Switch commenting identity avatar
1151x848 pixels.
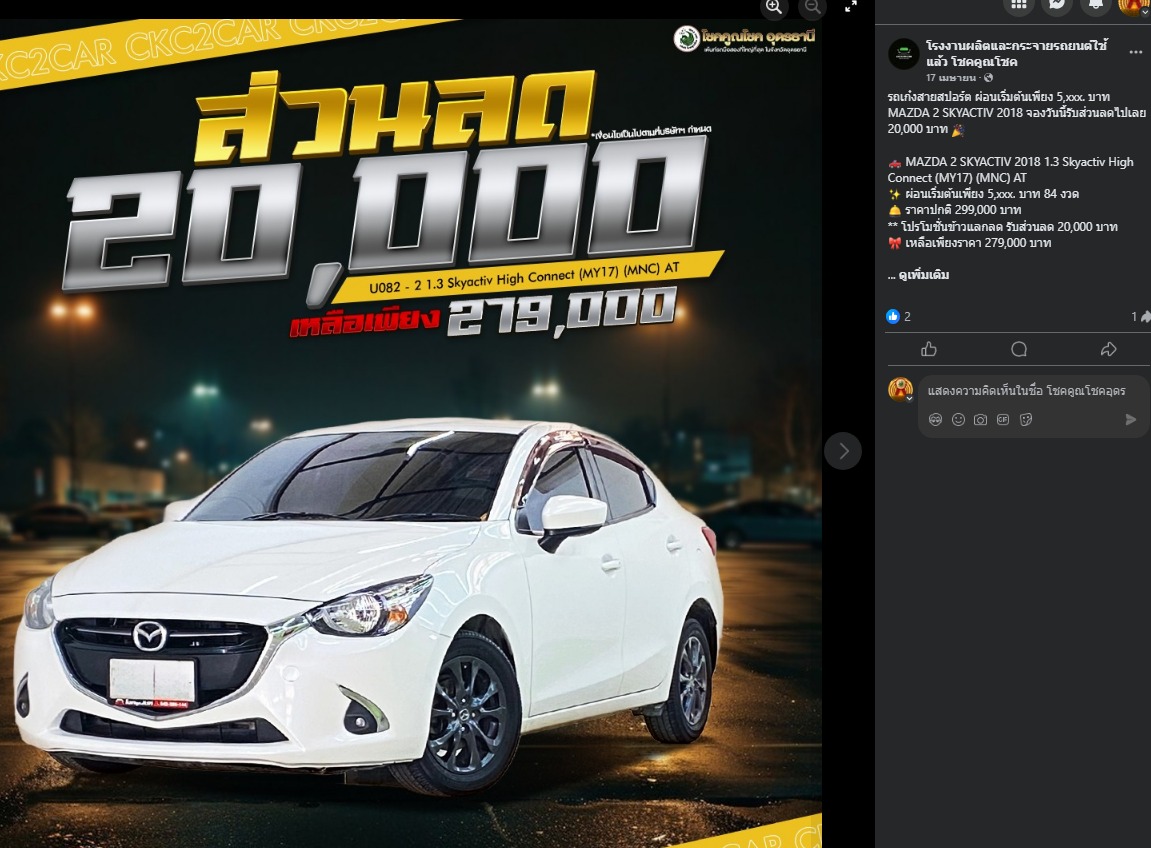coord(901,389)
